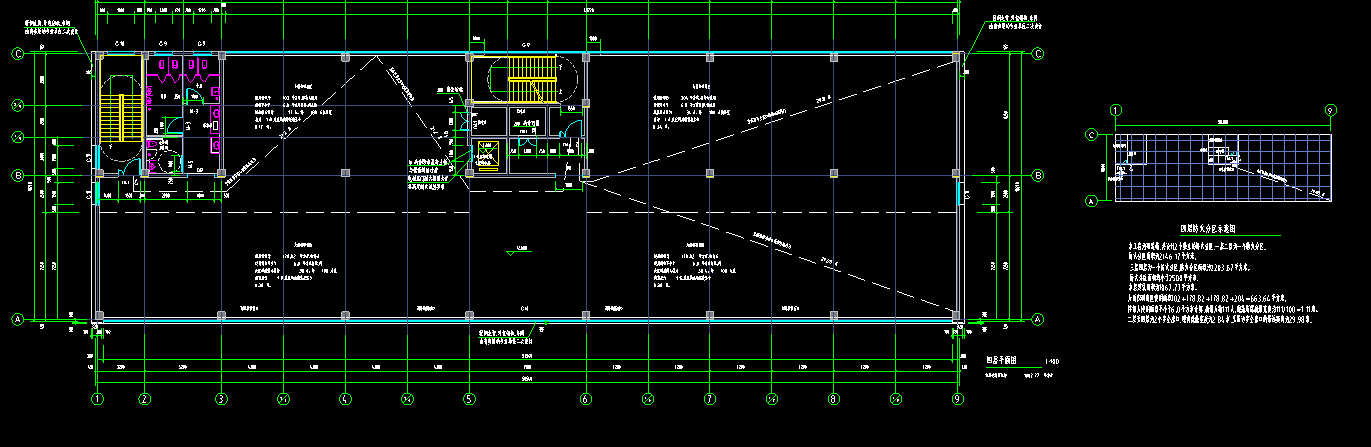Click grid bubble 1 atop the key plan
Image resolution: width=1371 pixels, height=447 pixels.
[1116, 109]
